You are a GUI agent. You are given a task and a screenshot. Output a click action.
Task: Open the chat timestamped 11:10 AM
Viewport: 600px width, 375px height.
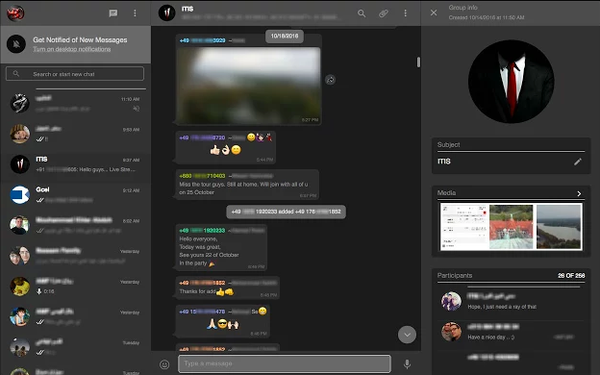(x=75, y=104)
